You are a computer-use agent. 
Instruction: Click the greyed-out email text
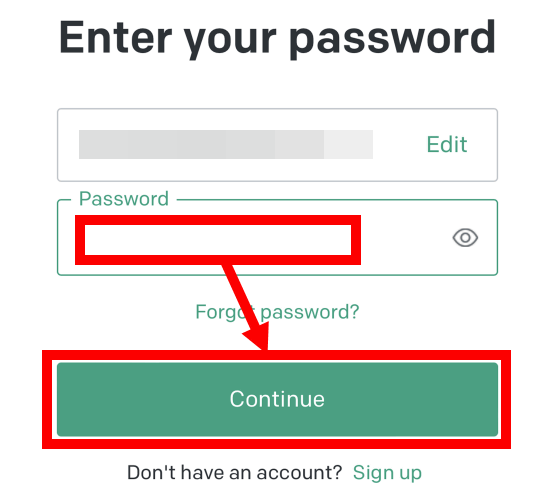click(x=226, y=144)
